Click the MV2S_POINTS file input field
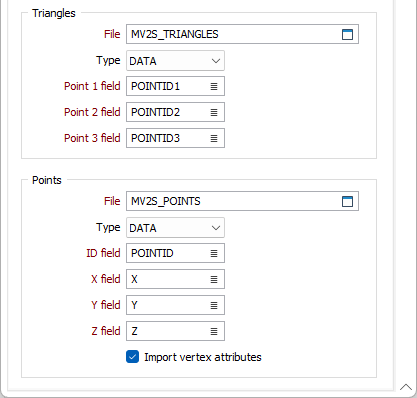 coord(233,201)
